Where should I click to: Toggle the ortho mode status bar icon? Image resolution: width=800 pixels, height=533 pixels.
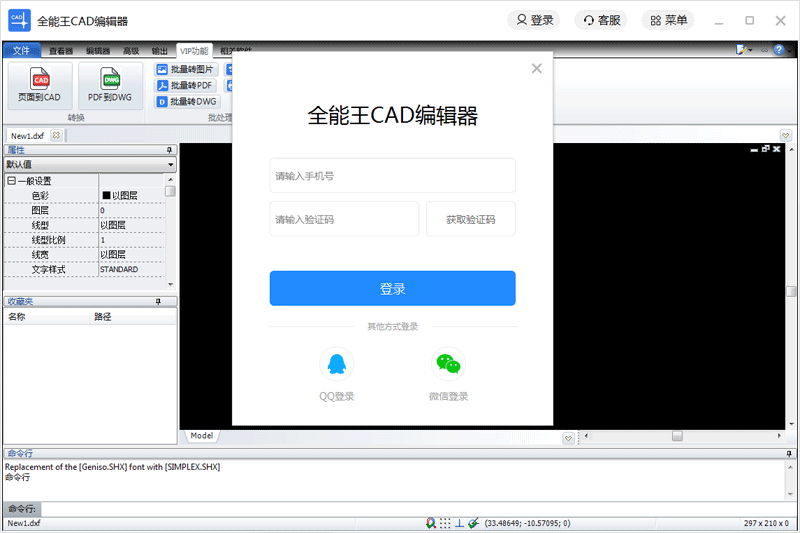(459, 523)
